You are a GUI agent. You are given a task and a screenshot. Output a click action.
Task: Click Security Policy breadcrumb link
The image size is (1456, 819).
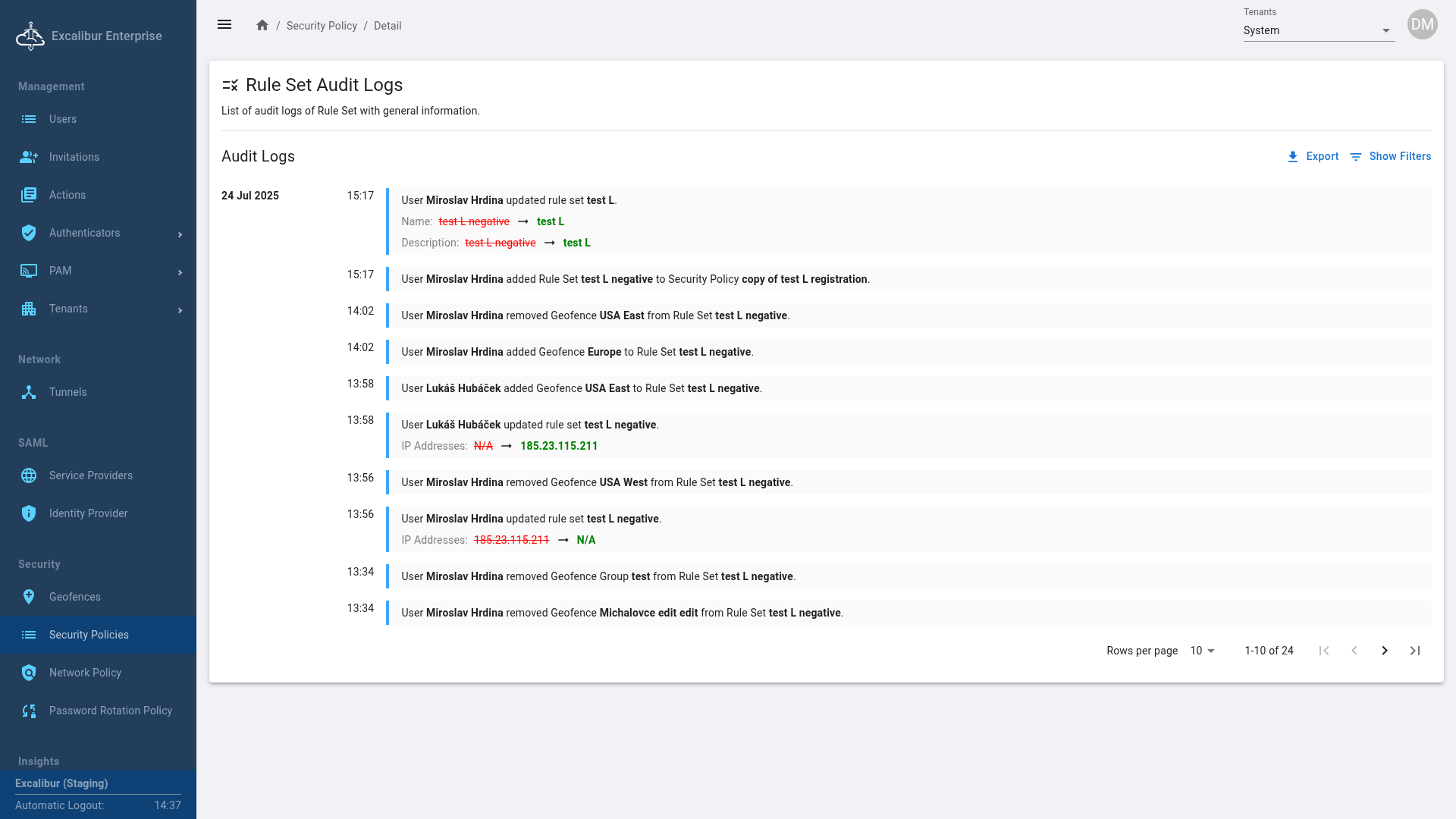coord(322,26)
